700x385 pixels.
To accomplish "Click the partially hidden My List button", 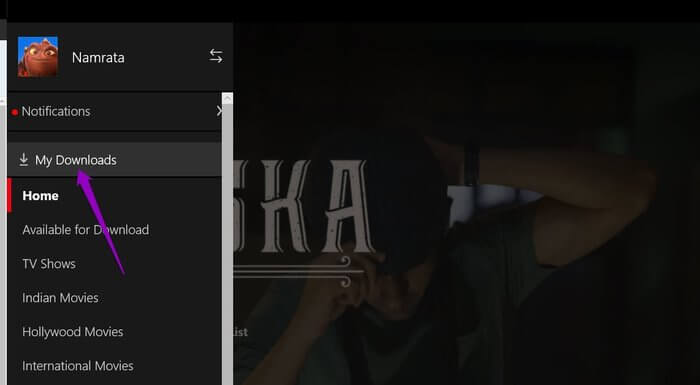I will pos(240,332).
